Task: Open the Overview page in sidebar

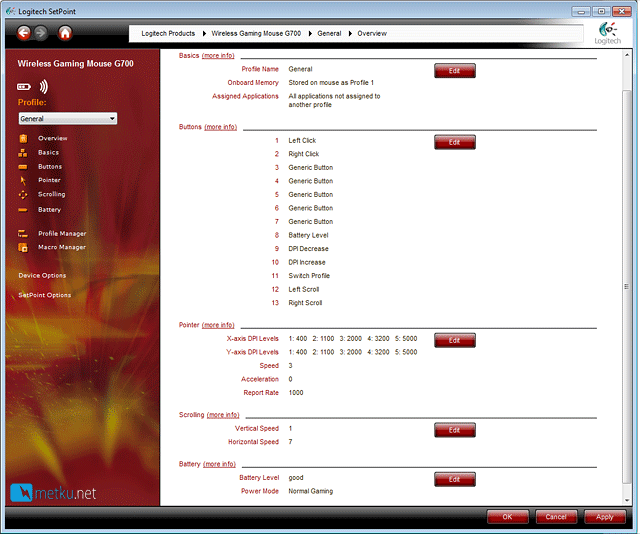Action: point(53,138)
